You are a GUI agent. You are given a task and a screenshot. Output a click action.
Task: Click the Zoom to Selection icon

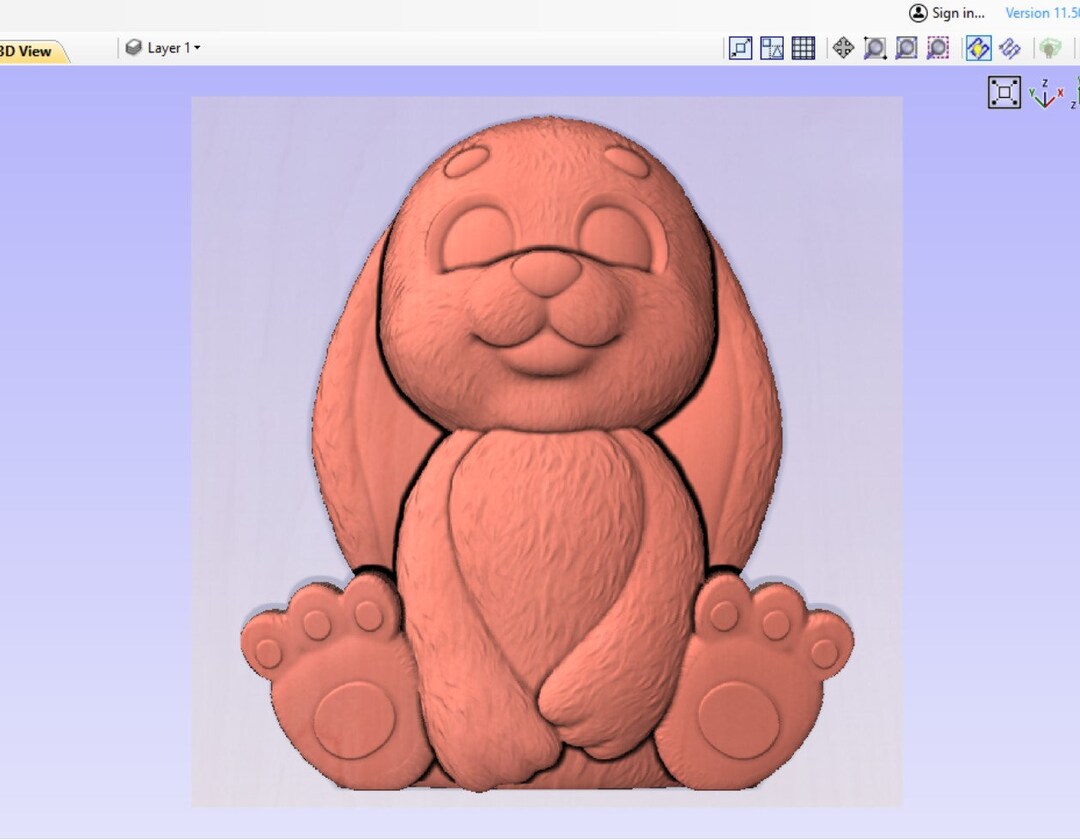pos(937,47)
